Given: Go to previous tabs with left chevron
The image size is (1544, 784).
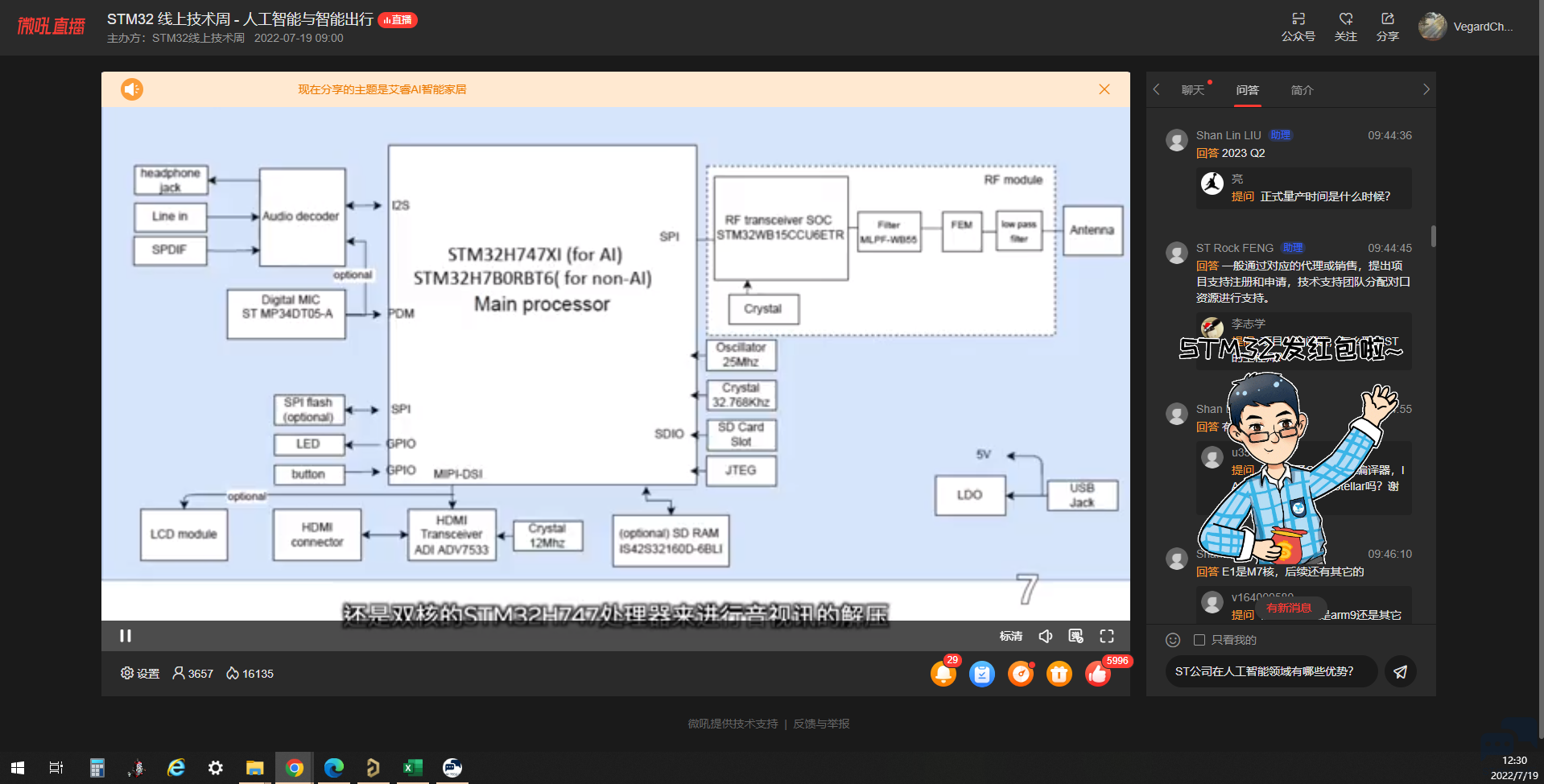Looking at the screenshot, I should click(1157, 89).
